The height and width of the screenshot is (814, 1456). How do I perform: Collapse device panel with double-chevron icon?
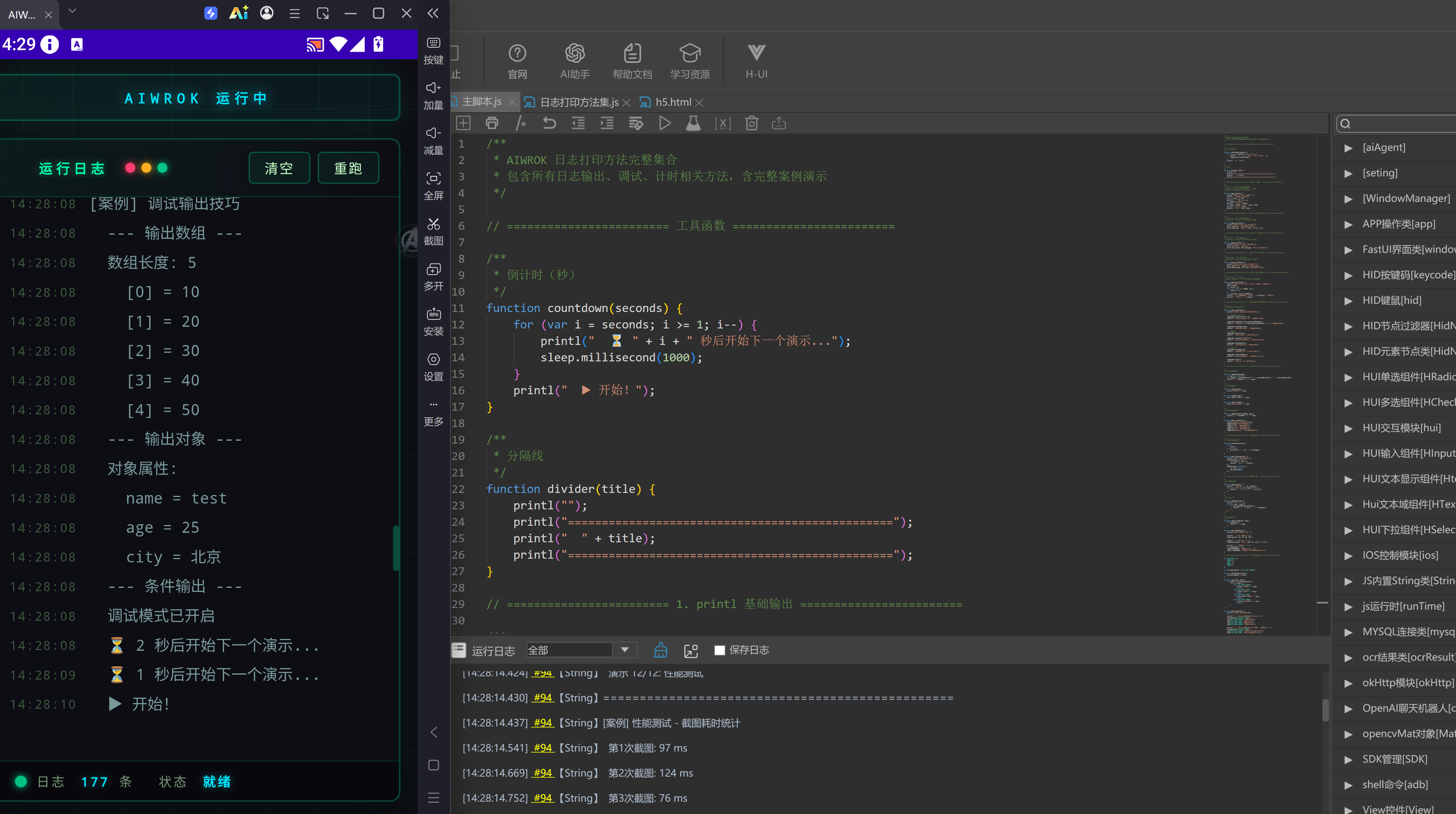433,13
